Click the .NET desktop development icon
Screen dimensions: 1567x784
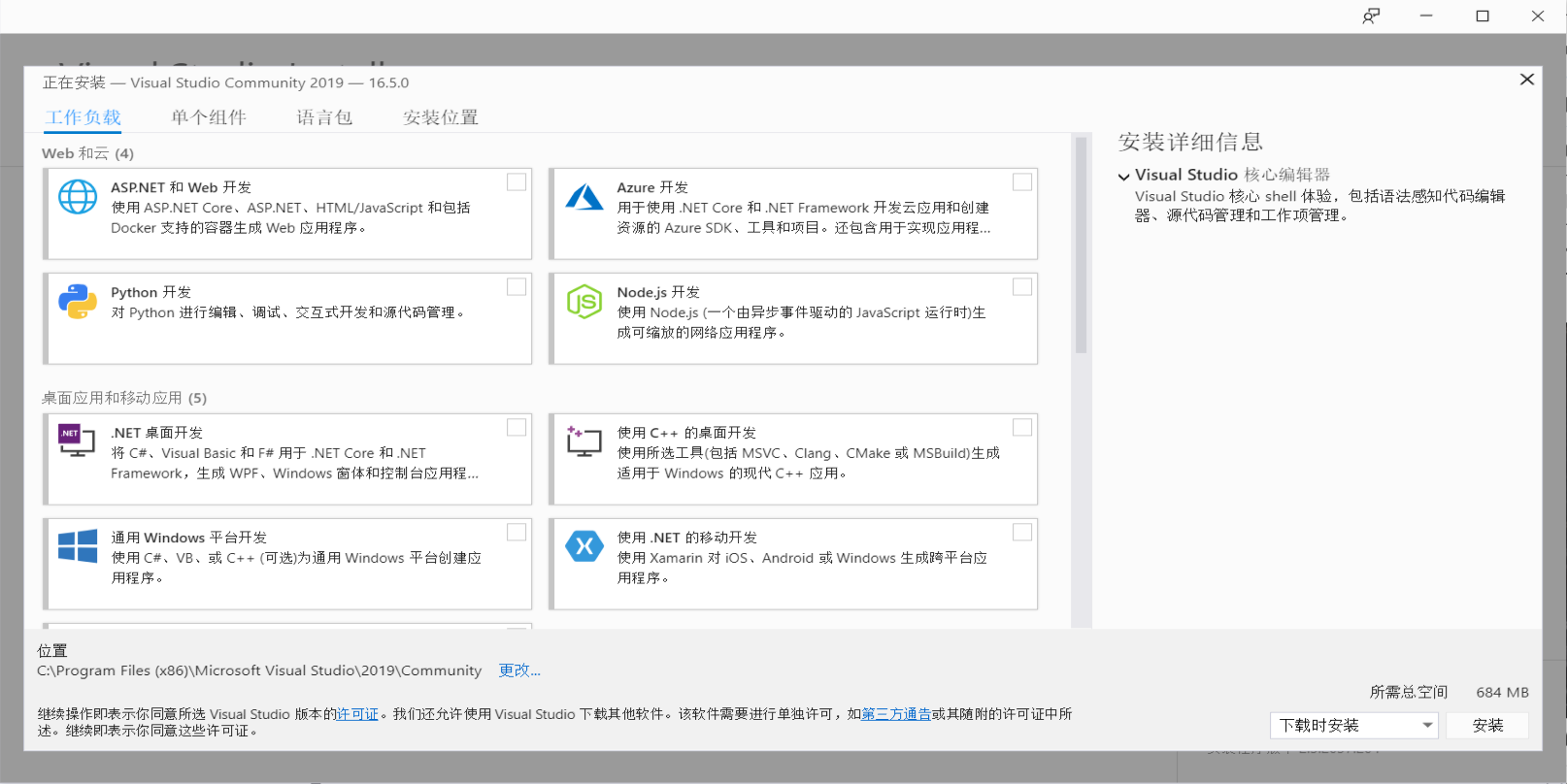[77, 441]
